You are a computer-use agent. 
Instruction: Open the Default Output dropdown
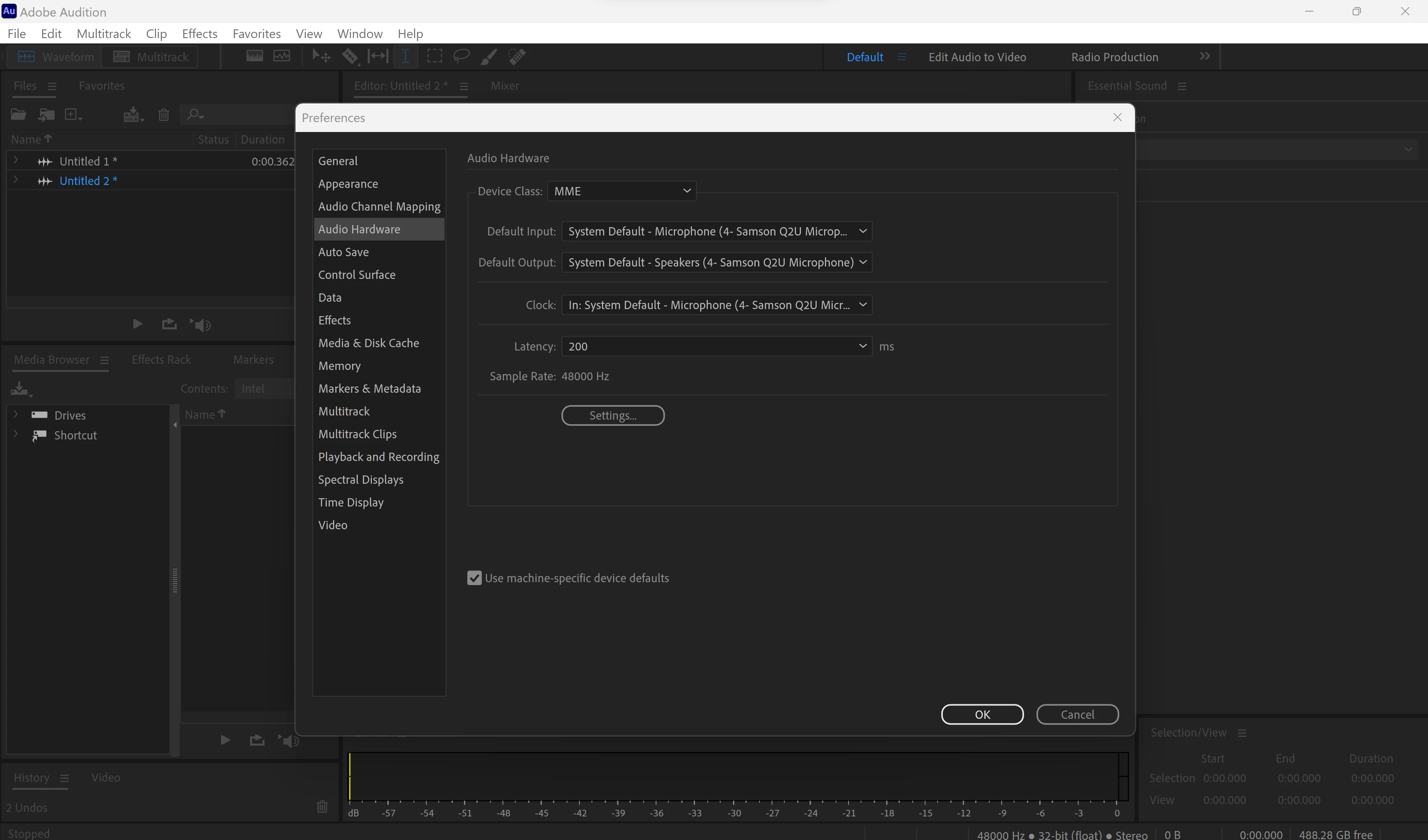pyautogui.click(x=716, y=262)
